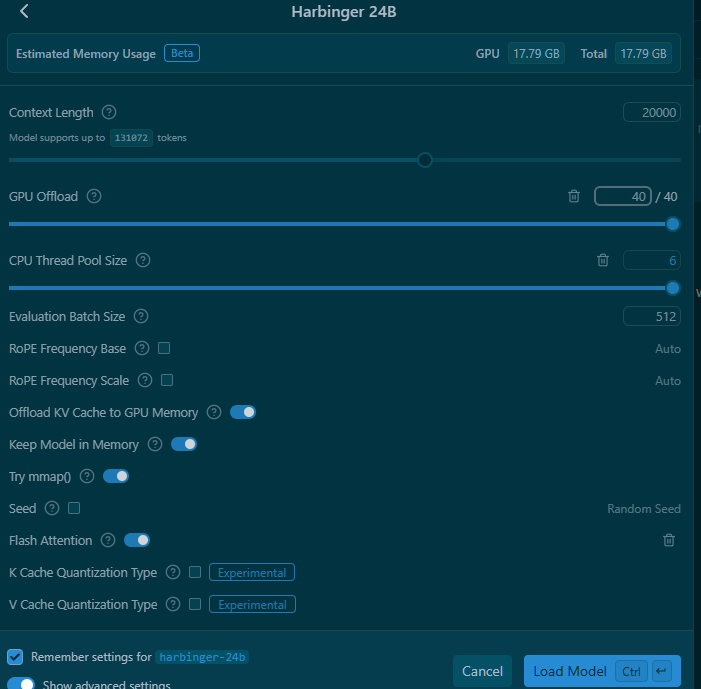Open help icon next to Keep Model in Memory
The image size is (701, 689).
(155, 444)
